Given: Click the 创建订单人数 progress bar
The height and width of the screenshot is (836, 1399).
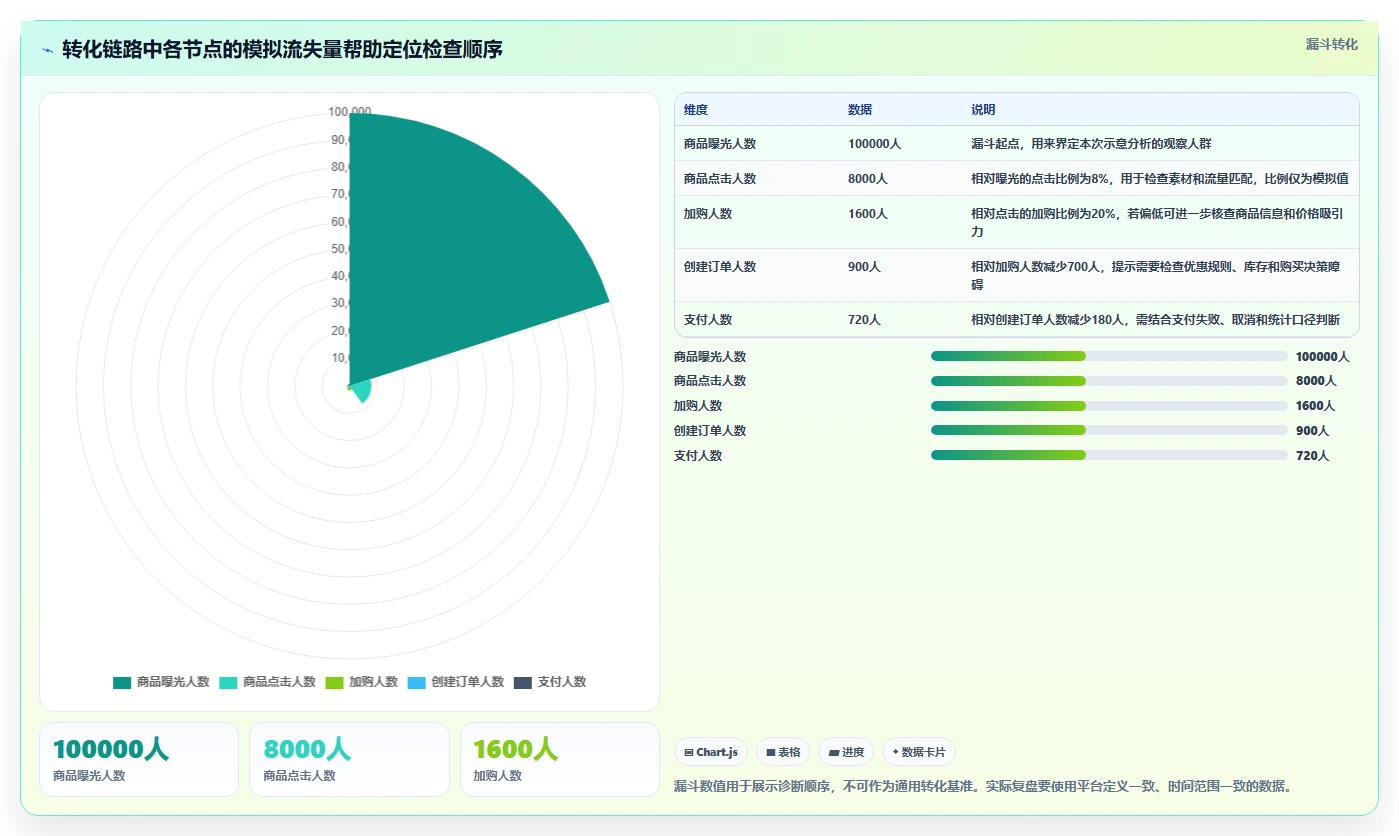Looking at the screenshot, I should point(1109,430).
